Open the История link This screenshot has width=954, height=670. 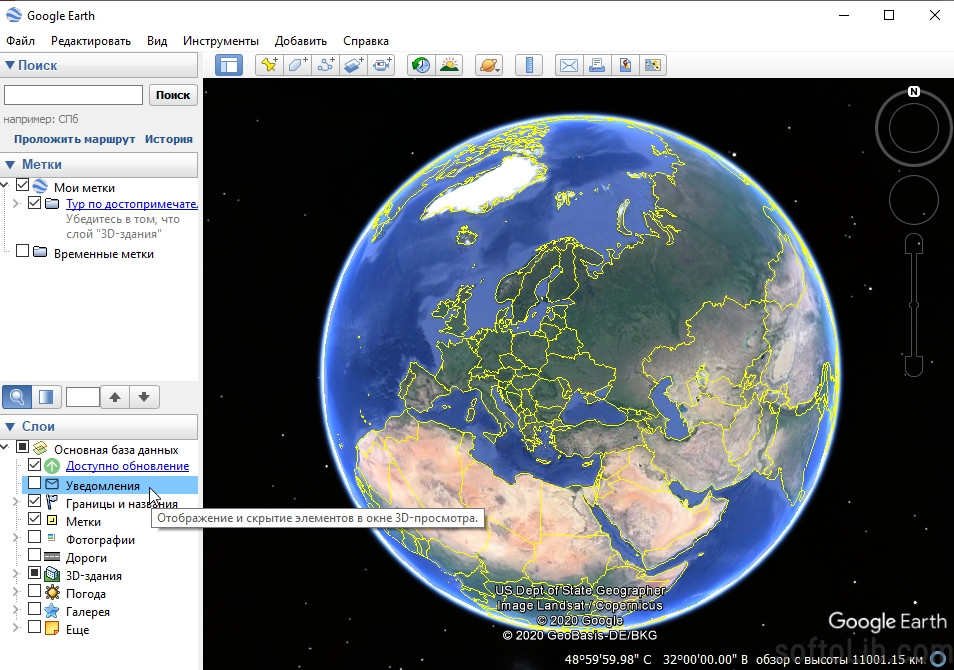click(169, 139)
